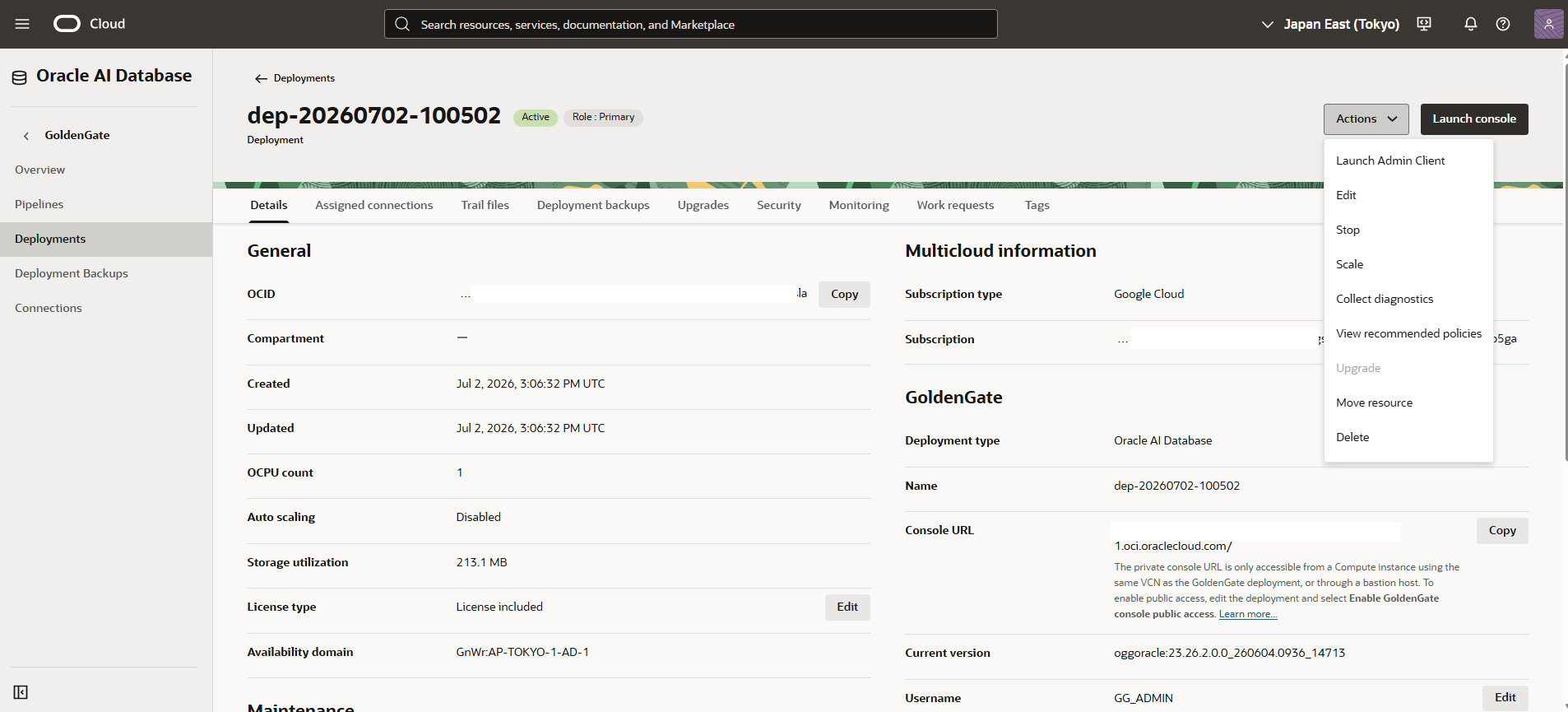Viewport: 1568px width, 712px height.
Task: Click the Active status badge
Action: (x=536, y=118)
